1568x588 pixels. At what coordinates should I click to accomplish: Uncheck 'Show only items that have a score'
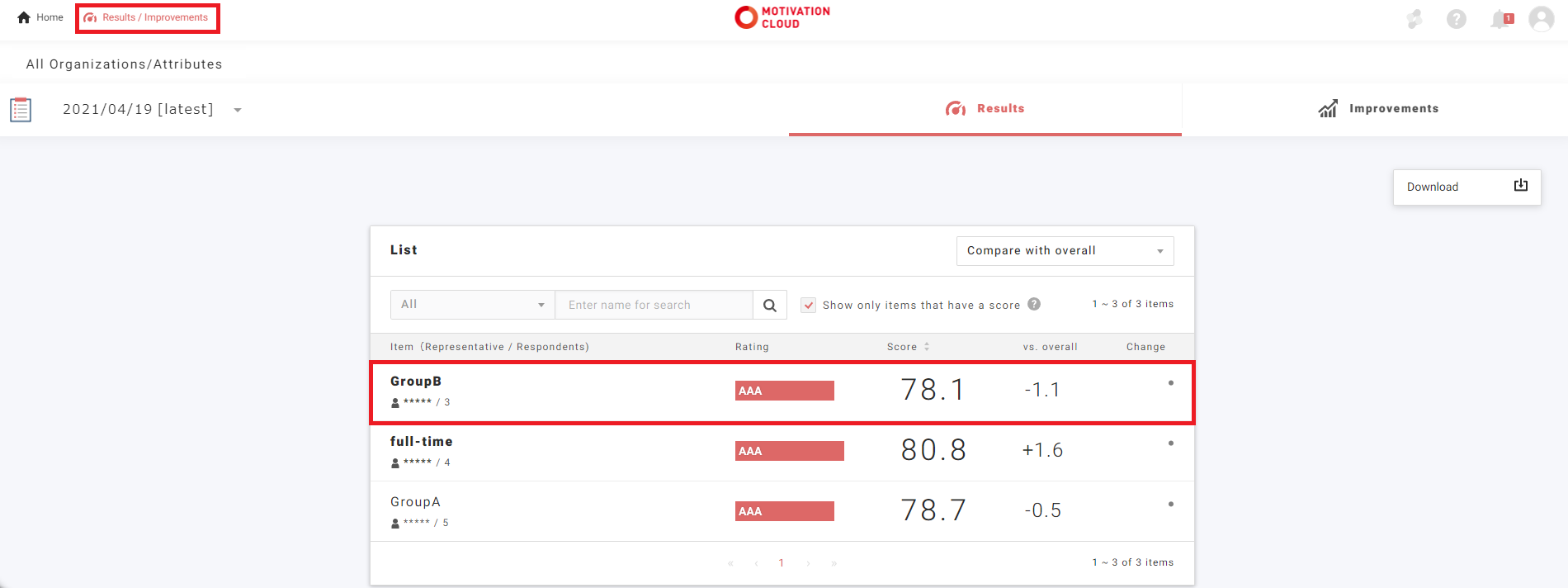pyautogui.click(x=809, y=305)
